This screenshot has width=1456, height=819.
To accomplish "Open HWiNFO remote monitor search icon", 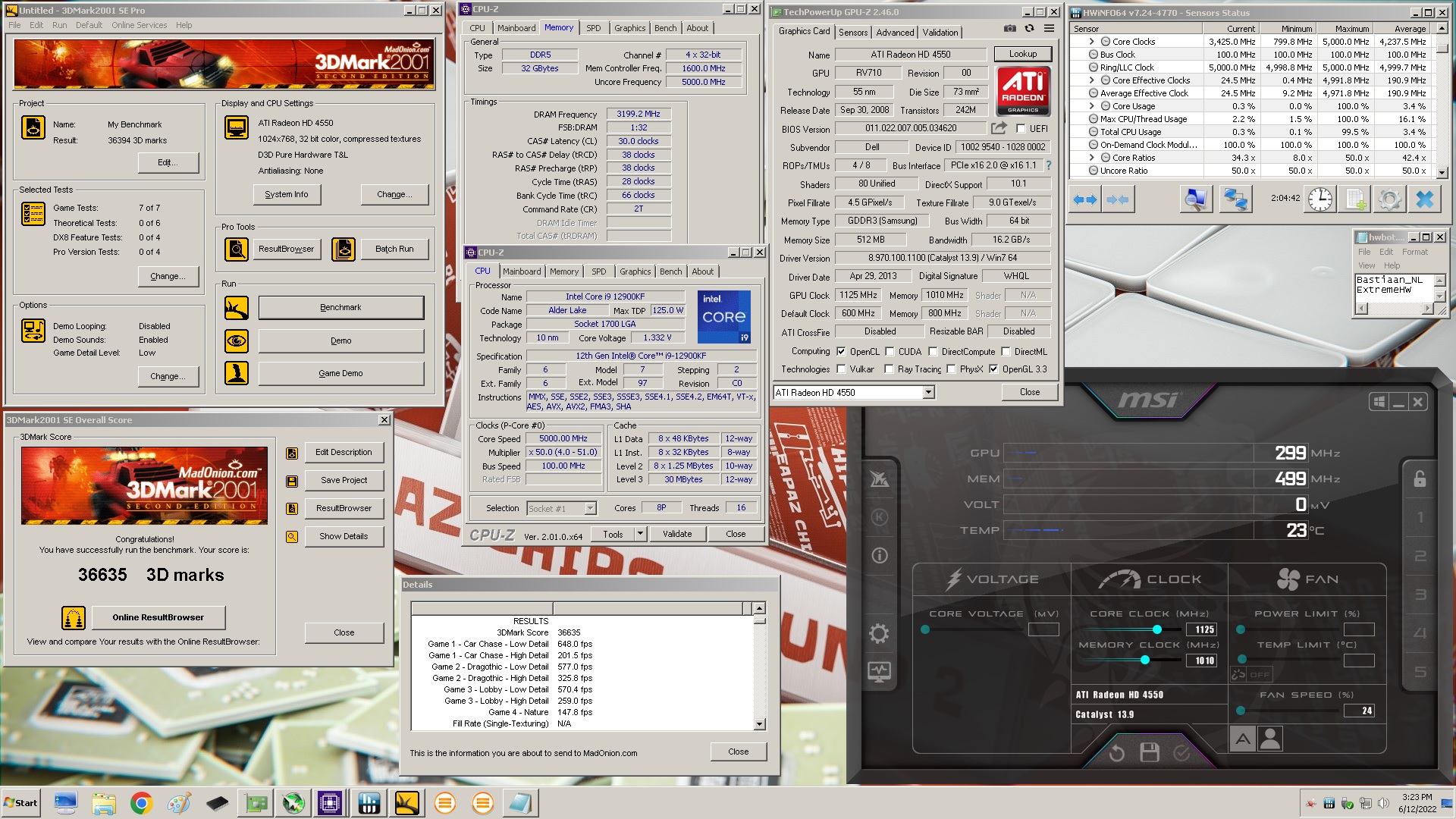I will coord(1196,199).
